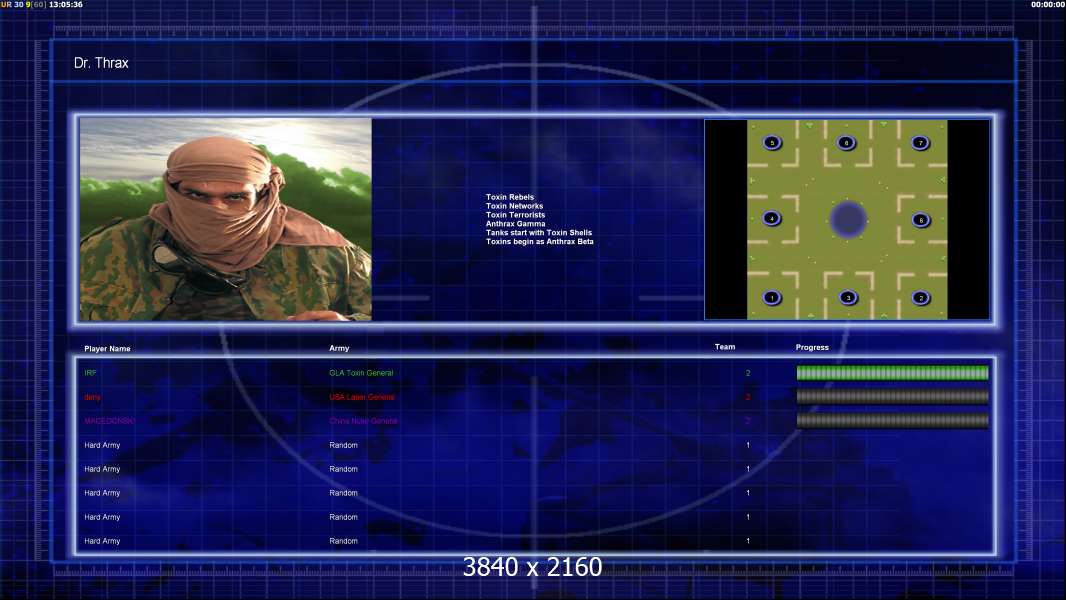1066x600 pixels.
Task: Click team number for IRF row
Action: [x=748, y=373]
